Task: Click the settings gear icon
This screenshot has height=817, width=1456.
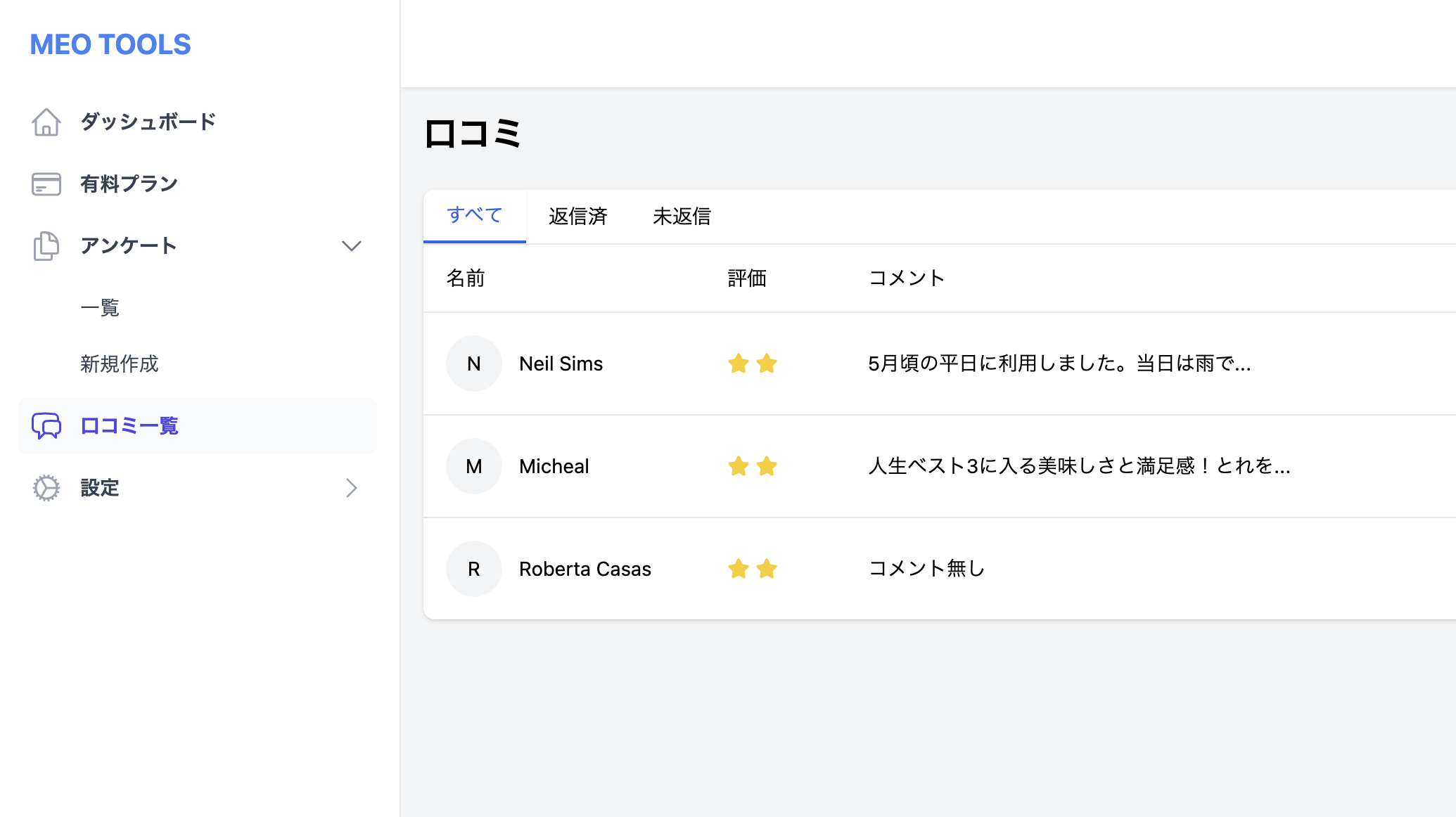Action: tap(46, 488)
